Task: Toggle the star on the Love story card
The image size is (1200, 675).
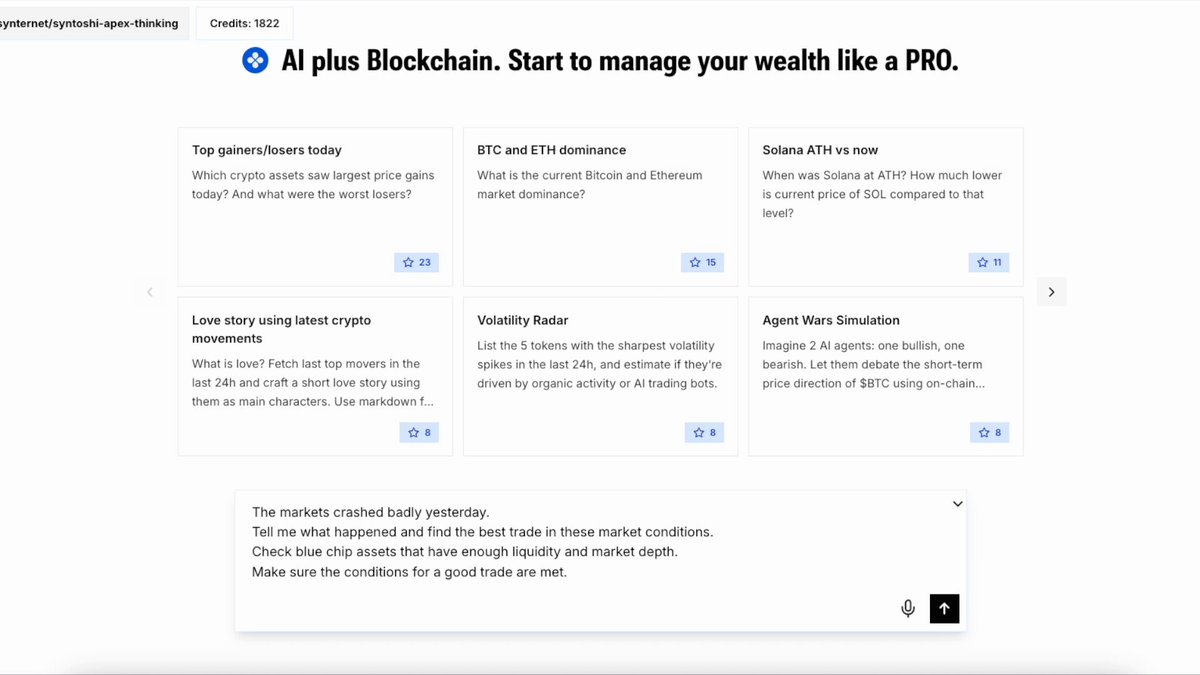Action: pyautogui.click(x=420, y=433)
